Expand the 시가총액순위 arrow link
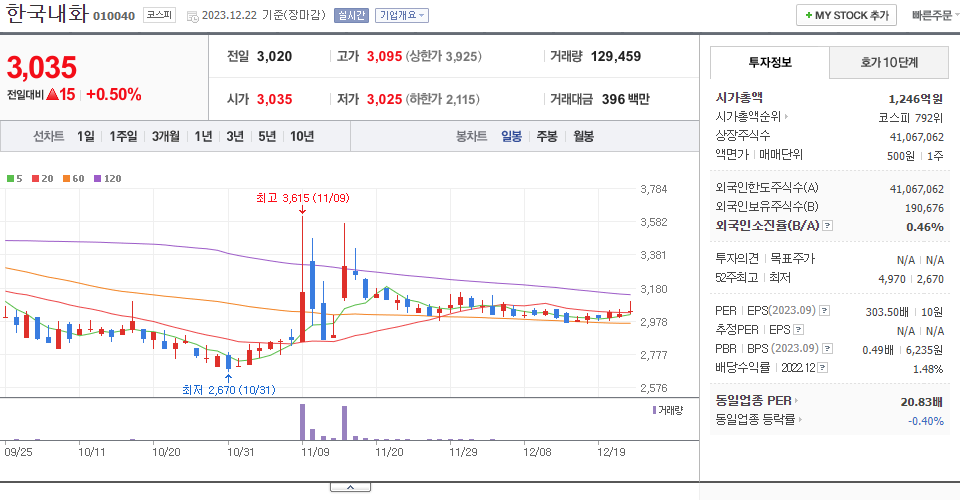This screenshot has width=960, height=500. (x=786, y=116)
